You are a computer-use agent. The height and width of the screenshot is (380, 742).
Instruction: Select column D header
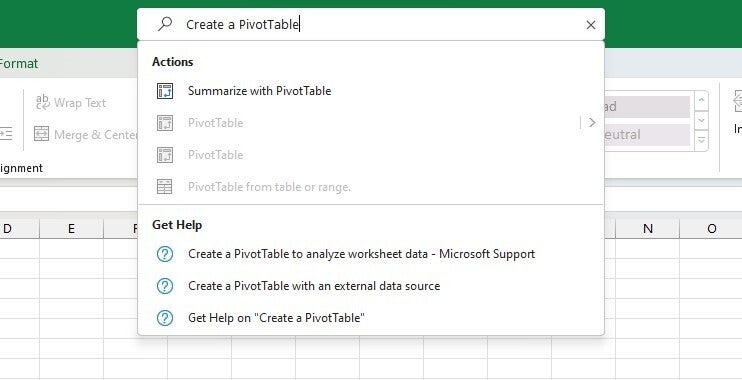(x=19, y=229)
